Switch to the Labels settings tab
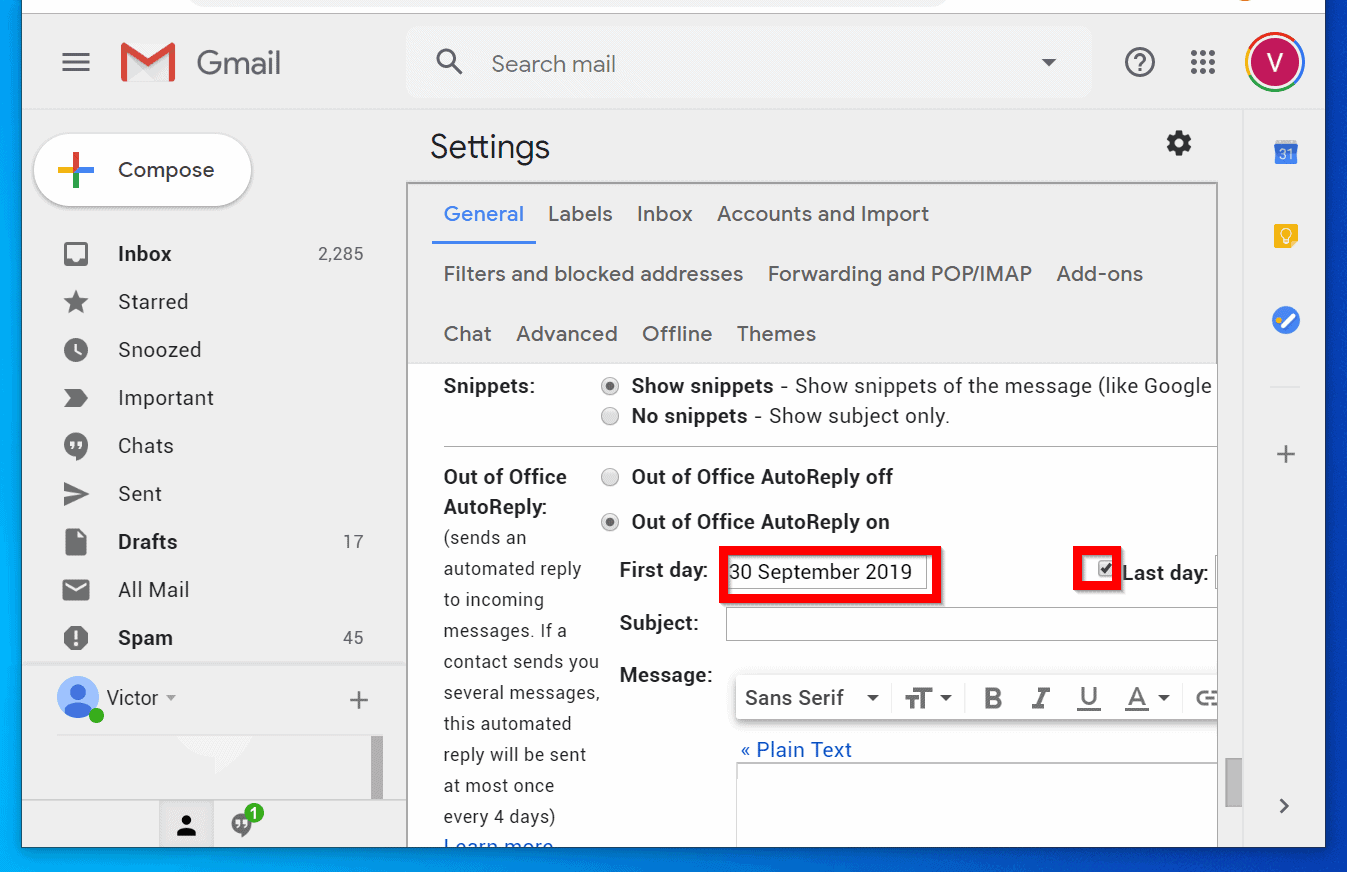This screenshot has width=1347, height=872. (x=580, y=213)
